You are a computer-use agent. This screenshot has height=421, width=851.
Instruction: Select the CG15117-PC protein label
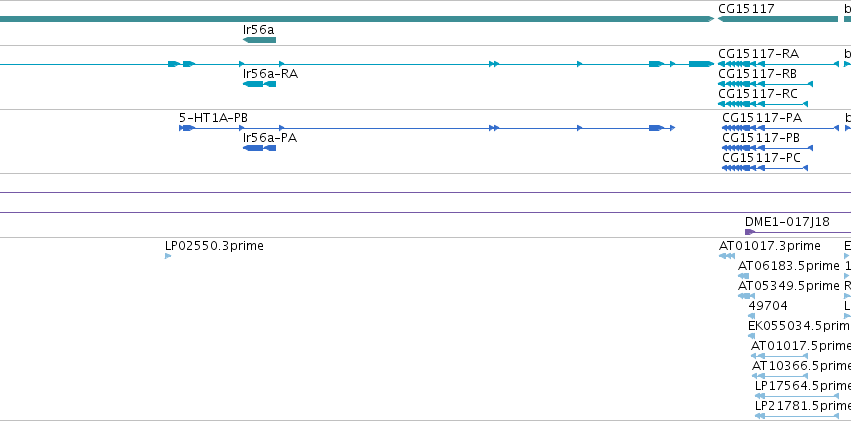tap(761, 158)
